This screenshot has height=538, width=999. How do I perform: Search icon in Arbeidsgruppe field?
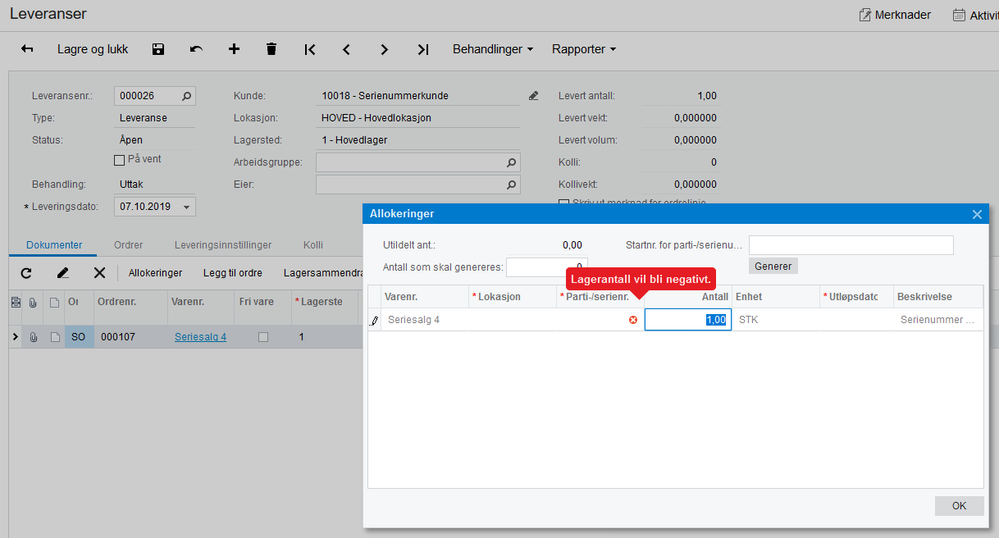click(511, 163)
